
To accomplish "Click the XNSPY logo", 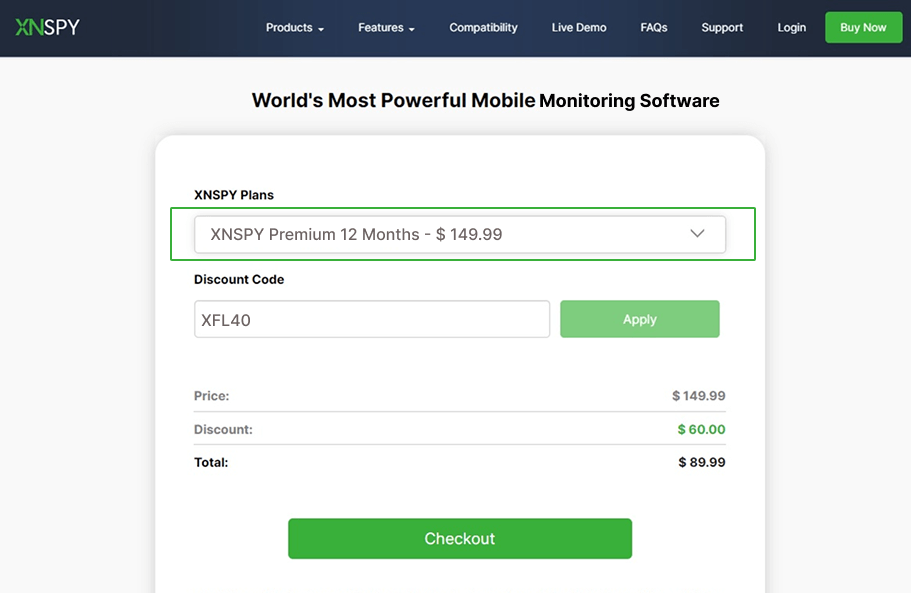I will pyautogui.click(x=47, y=27).
